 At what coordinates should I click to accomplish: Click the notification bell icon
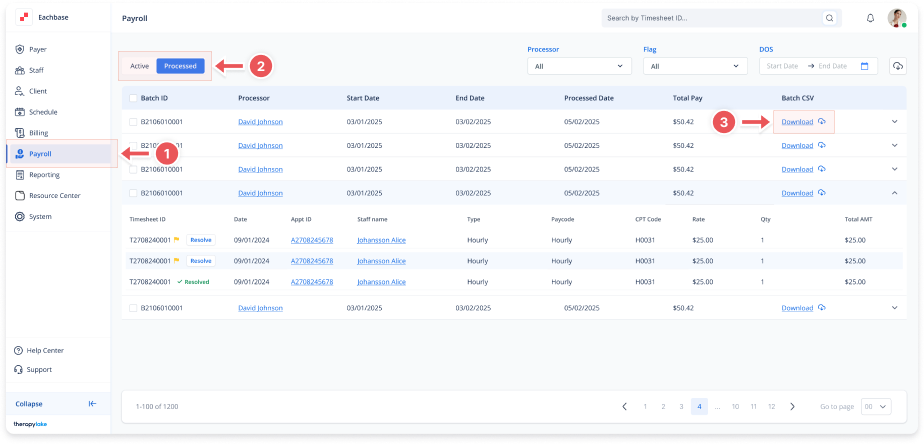(870, 18)
